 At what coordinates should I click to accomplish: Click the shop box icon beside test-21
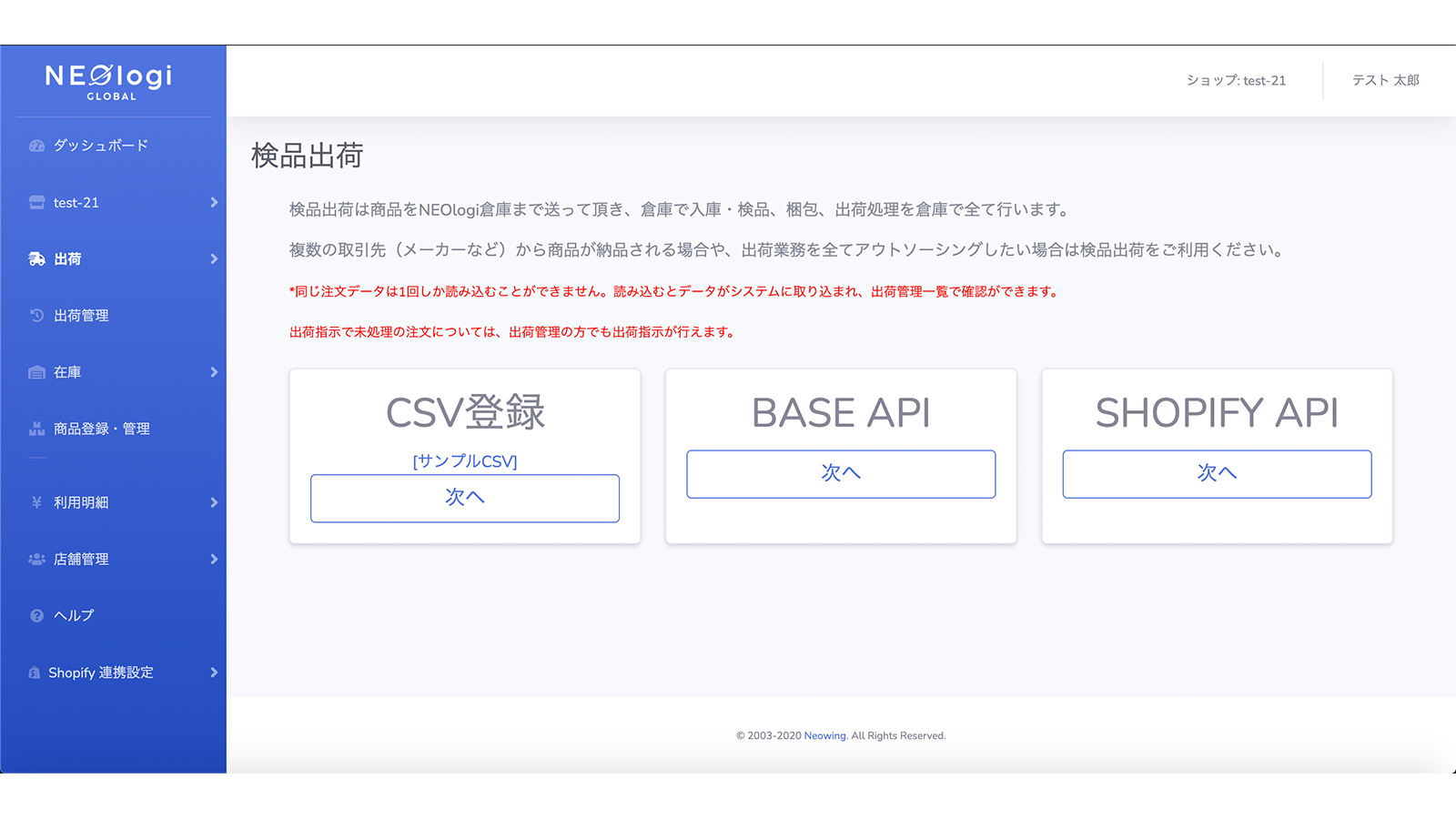35,202
